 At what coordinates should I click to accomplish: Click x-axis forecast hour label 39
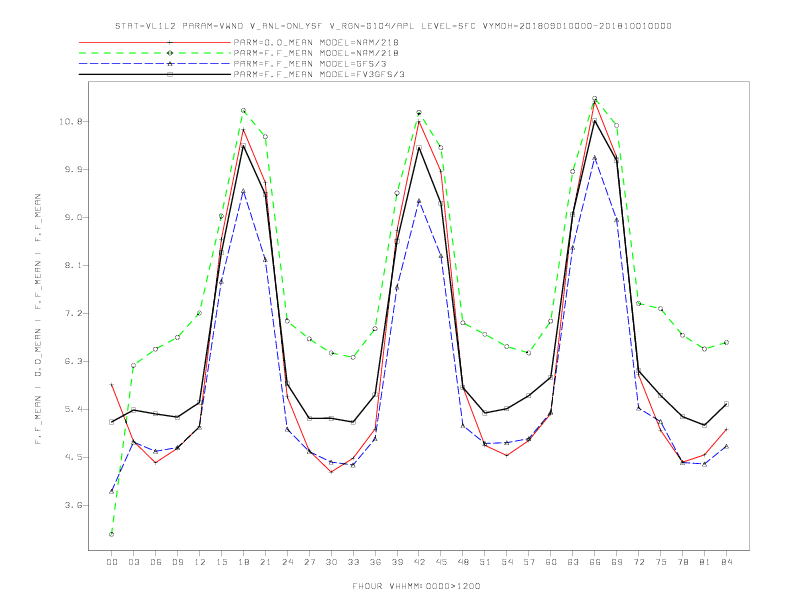pos(397,562)
